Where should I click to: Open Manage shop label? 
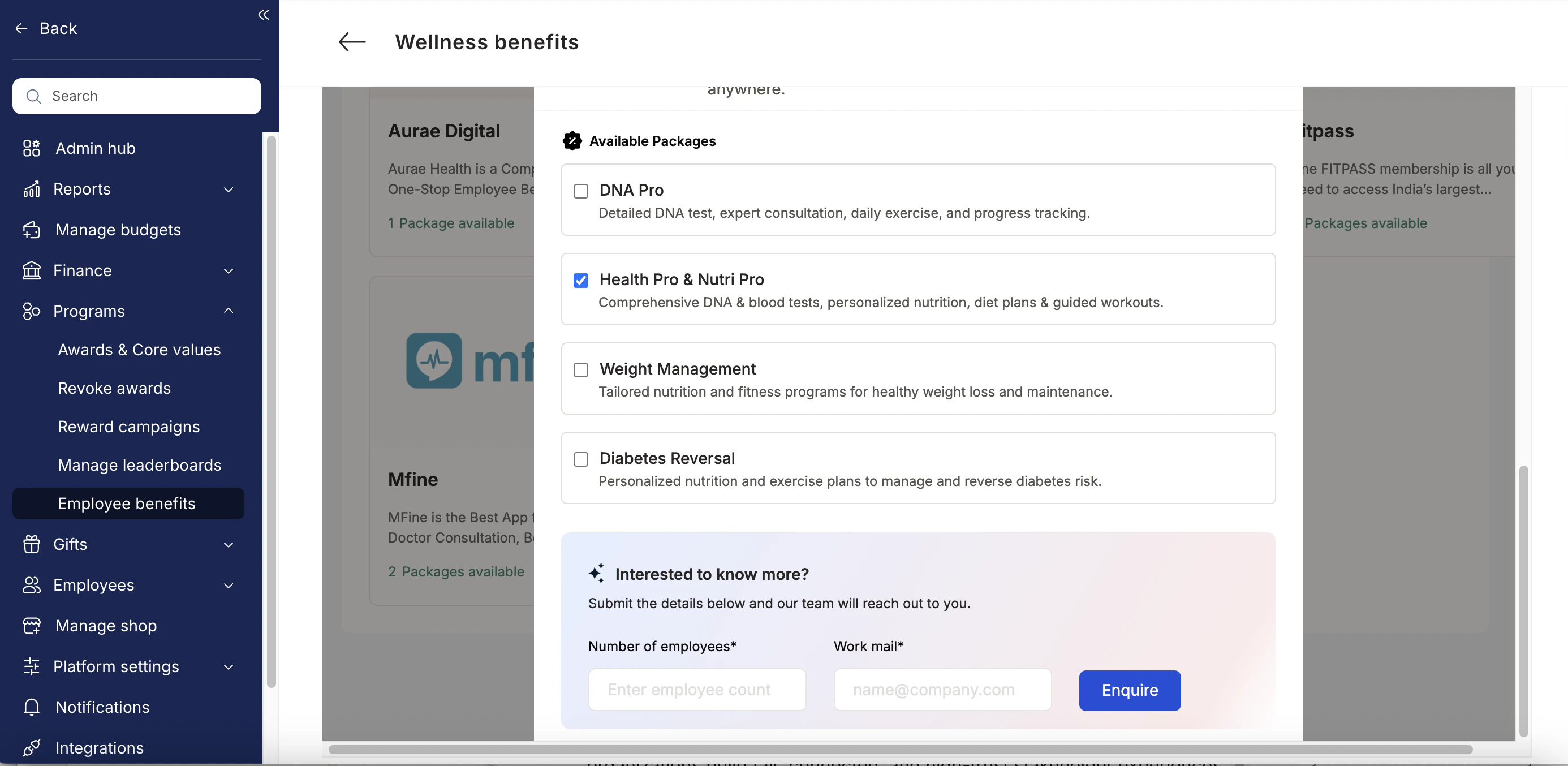[x=106, y=626]
